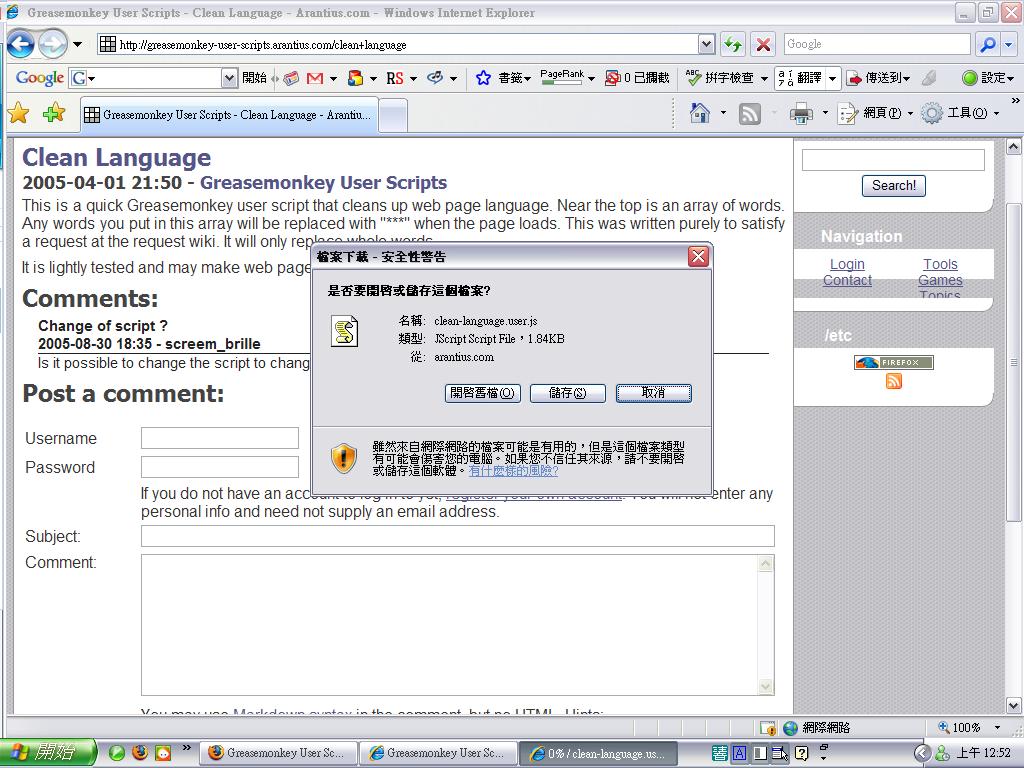The width and height of the screenshot is (1024, 768).
Task: Open a new blank browser tab
Action: 393,116
